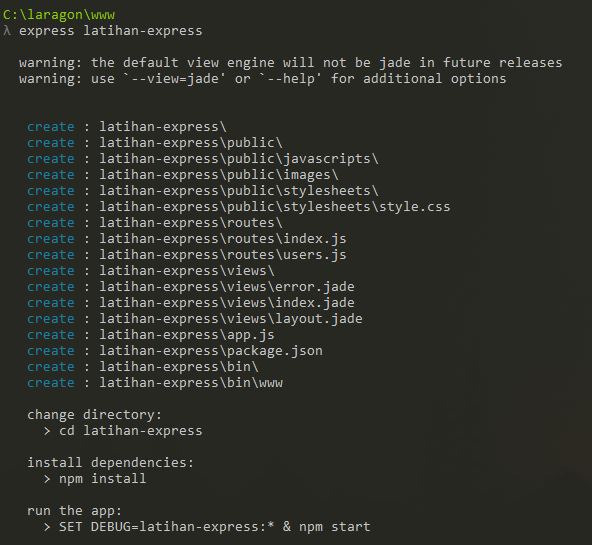The height and width of the screenshot is (545, 592).
Task: Click the 'install dependencies:' heading
Action: 110,463
